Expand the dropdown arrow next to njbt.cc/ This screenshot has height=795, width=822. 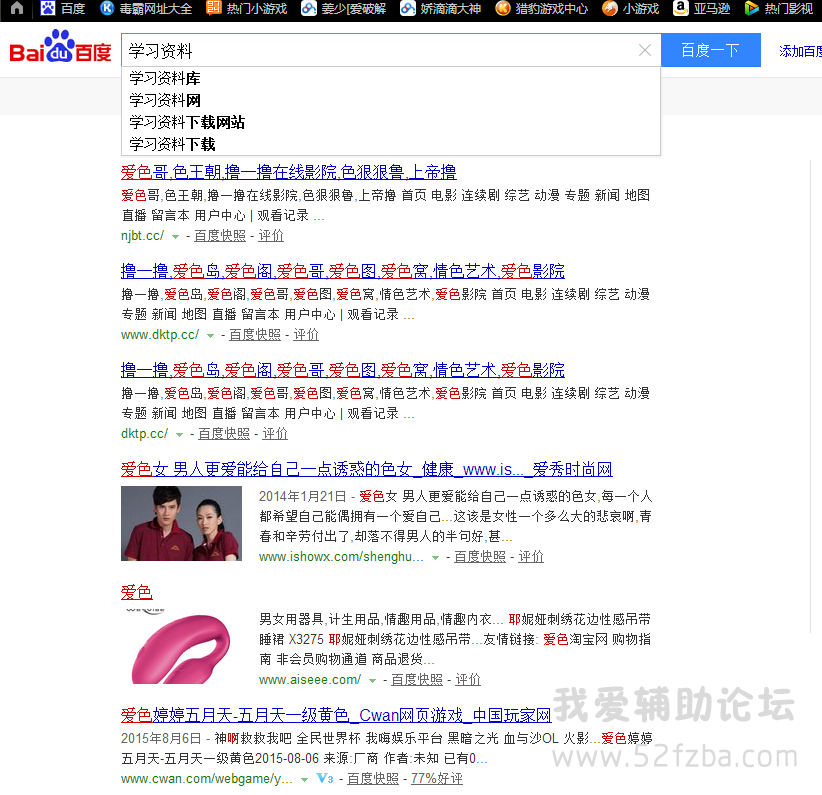tap(176, 237)
